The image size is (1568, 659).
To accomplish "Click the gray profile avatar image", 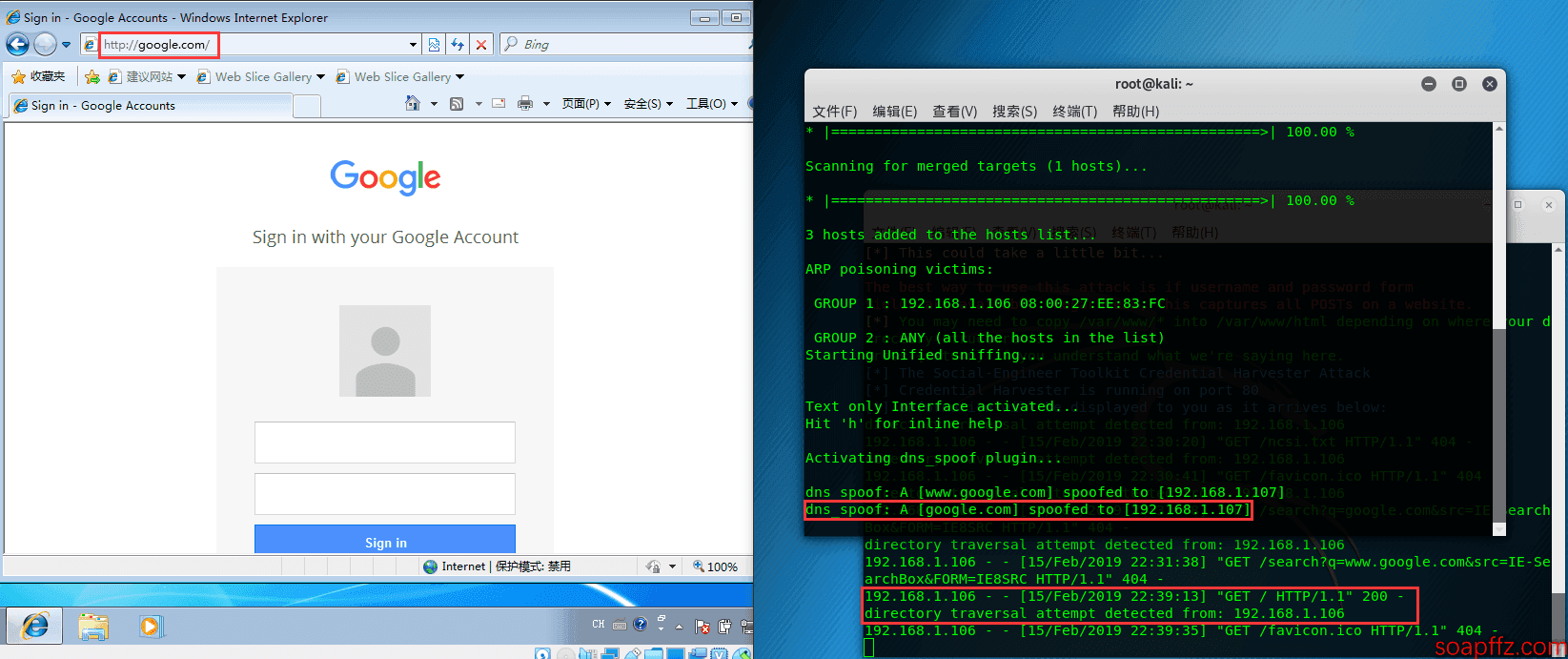I will click(x=385, y=351).
